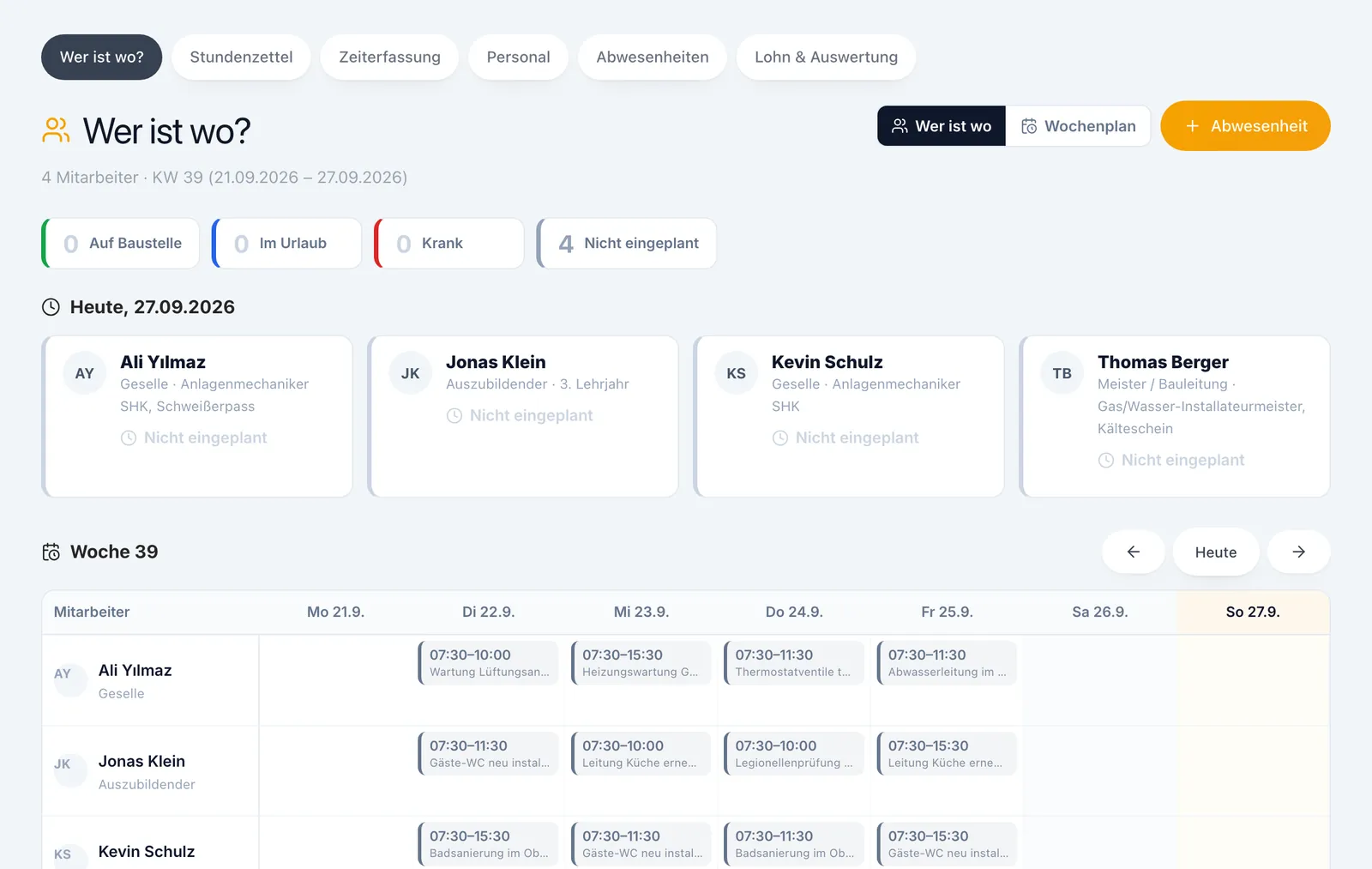This screenshot has height=869, width=1372.
Task: Open the Lohn & Auswertung tab
Action: tap(826, 57)
